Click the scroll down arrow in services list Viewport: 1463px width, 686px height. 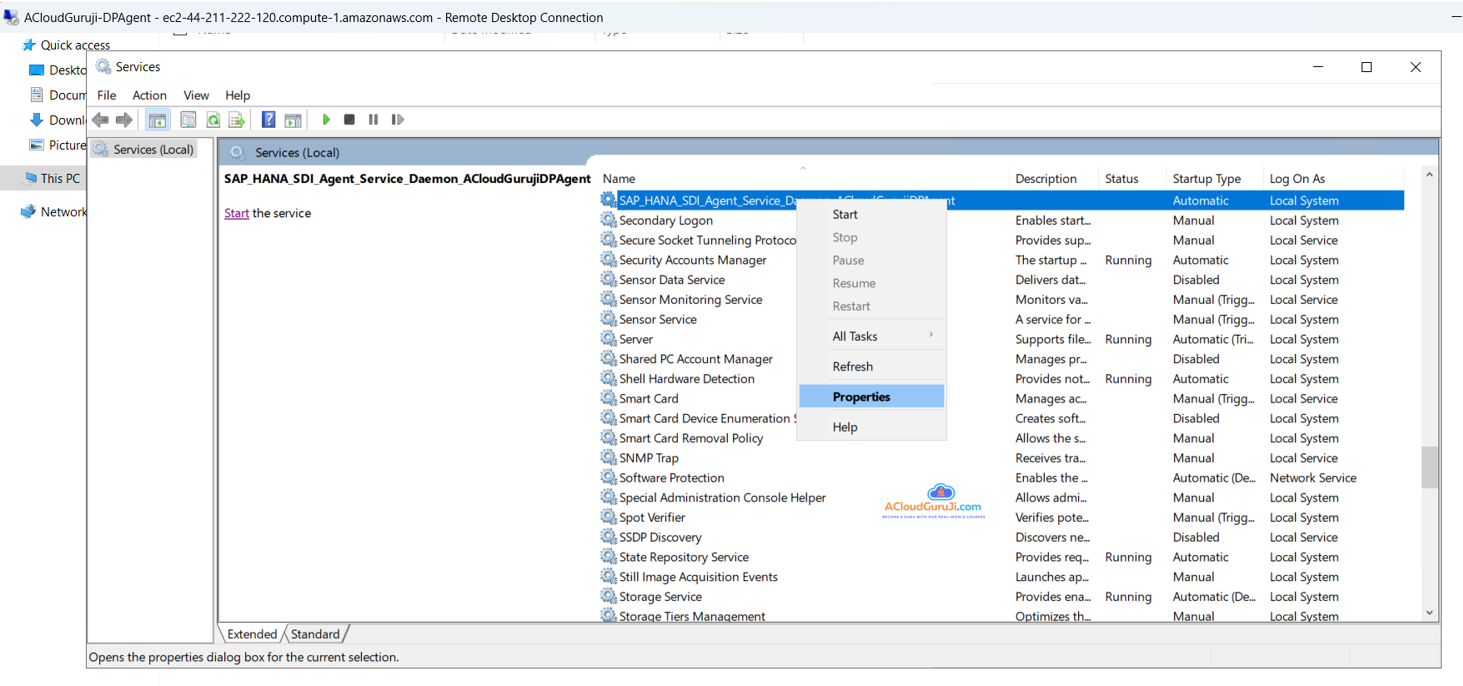[x=1429, y=613]
